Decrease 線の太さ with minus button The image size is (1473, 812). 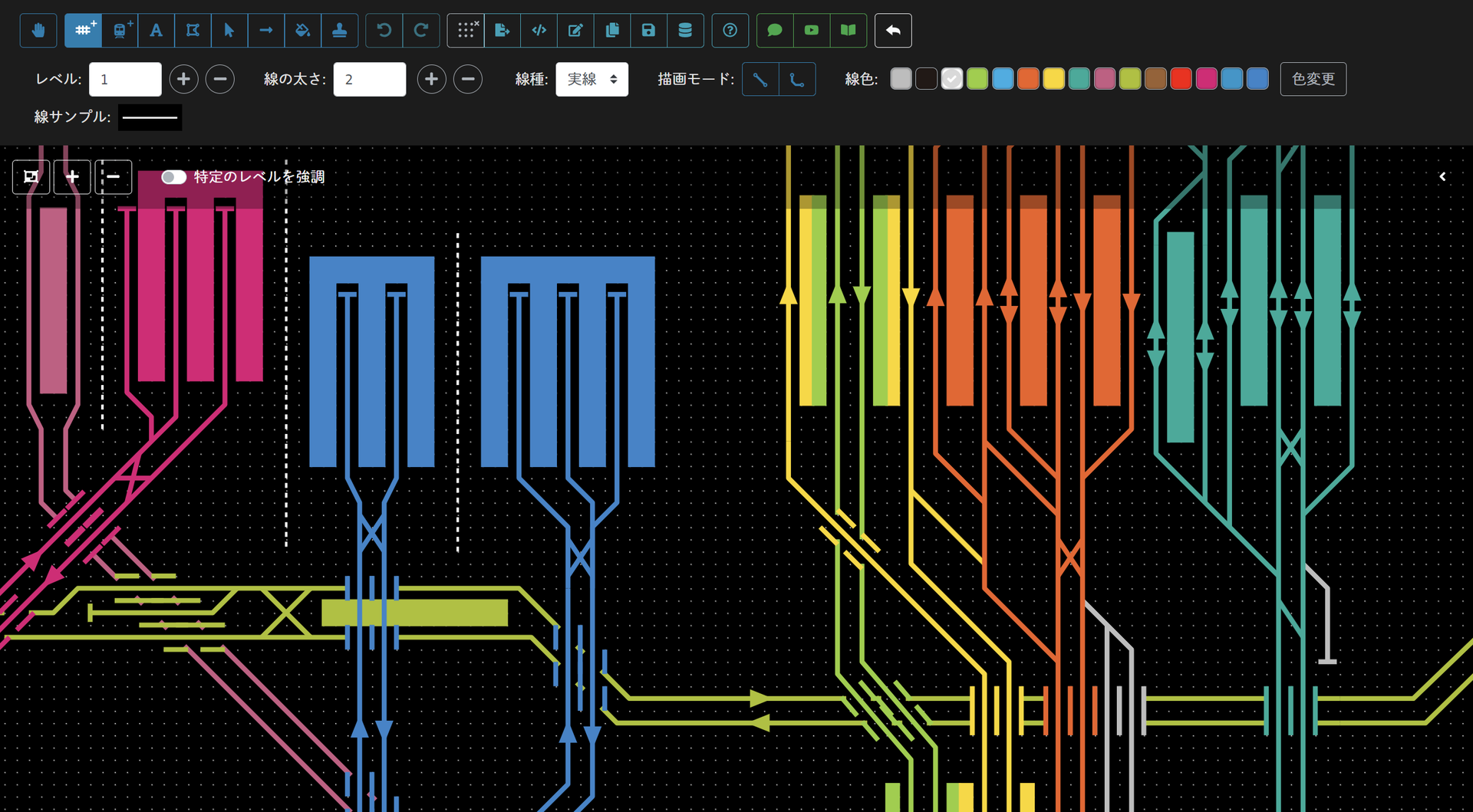point(468,80)
